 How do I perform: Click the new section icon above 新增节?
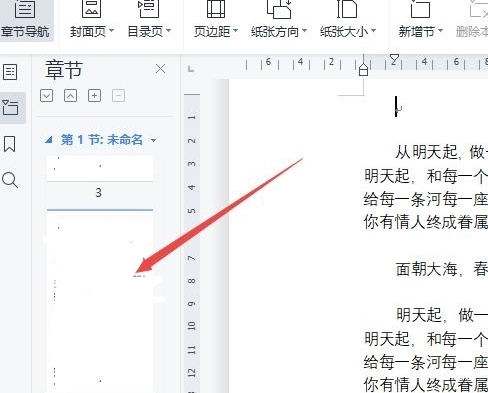(420, 9)
